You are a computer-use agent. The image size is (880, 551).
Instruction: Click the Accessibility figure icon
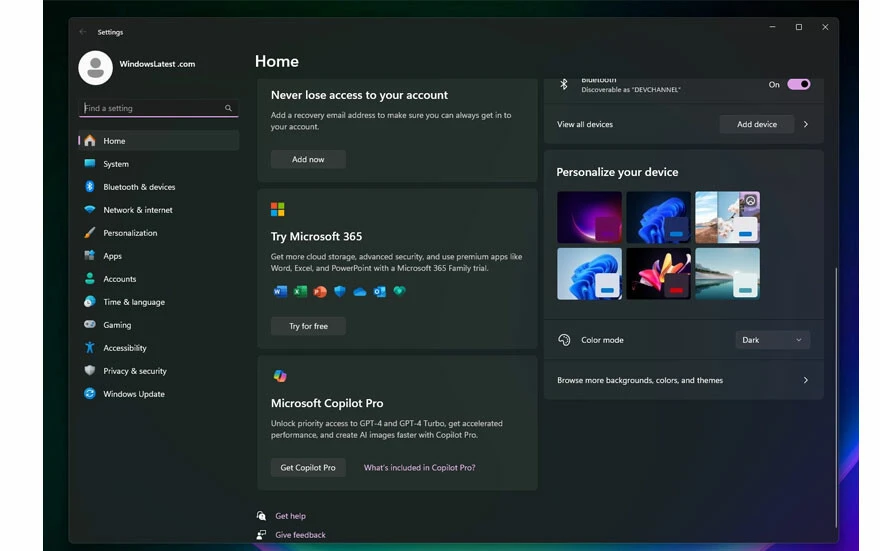click(90, 347)
